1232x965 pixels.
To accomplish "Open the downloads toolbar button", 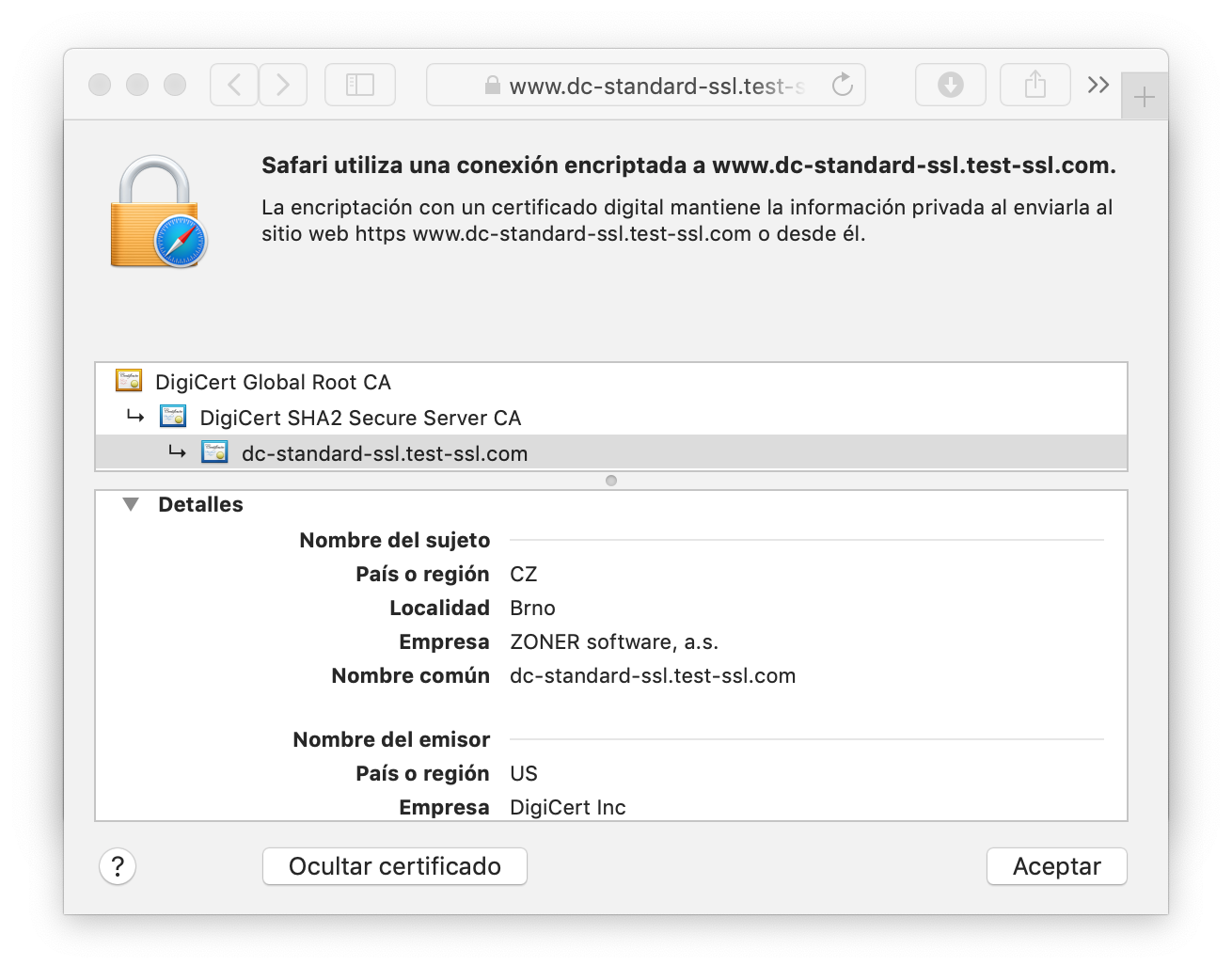I will [x=951, y=85].
